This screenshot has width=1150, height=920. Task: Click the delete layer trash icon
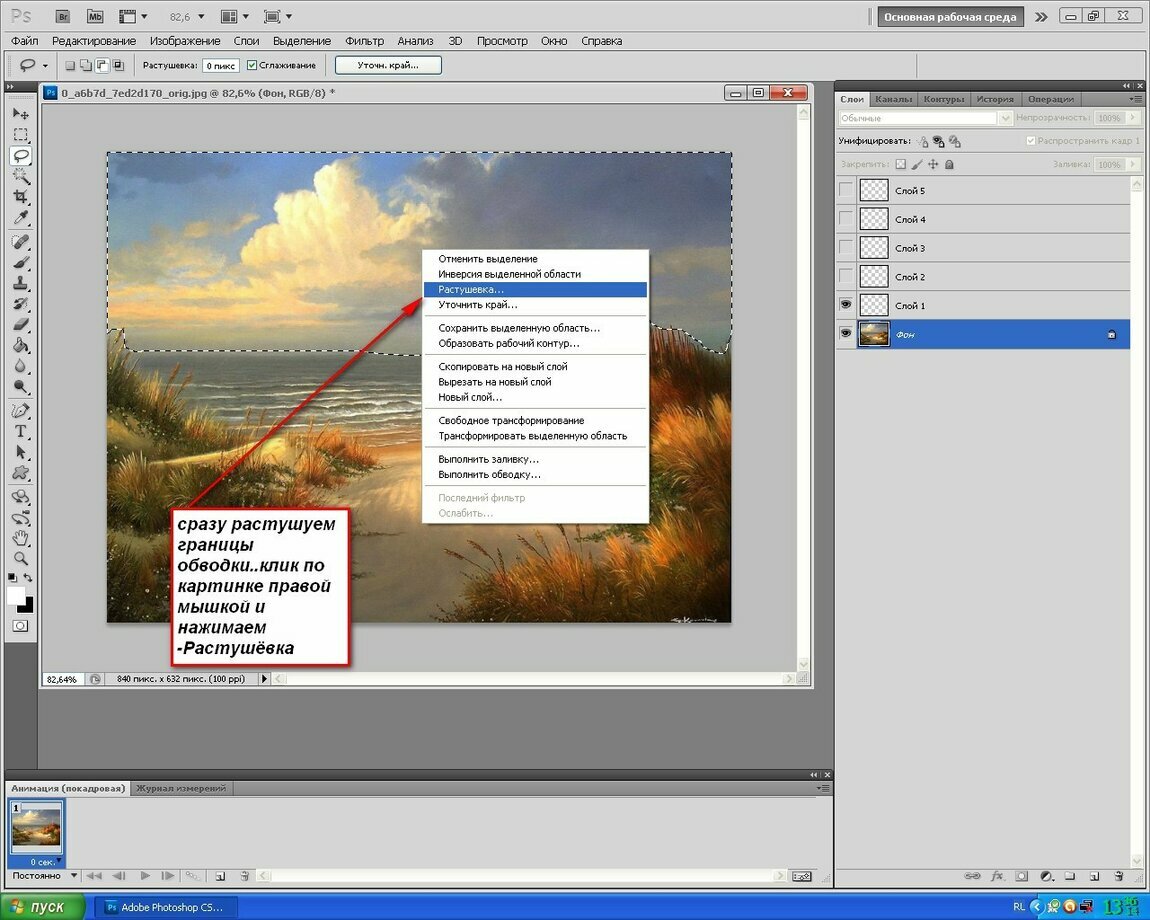[x=1118, y=876]
